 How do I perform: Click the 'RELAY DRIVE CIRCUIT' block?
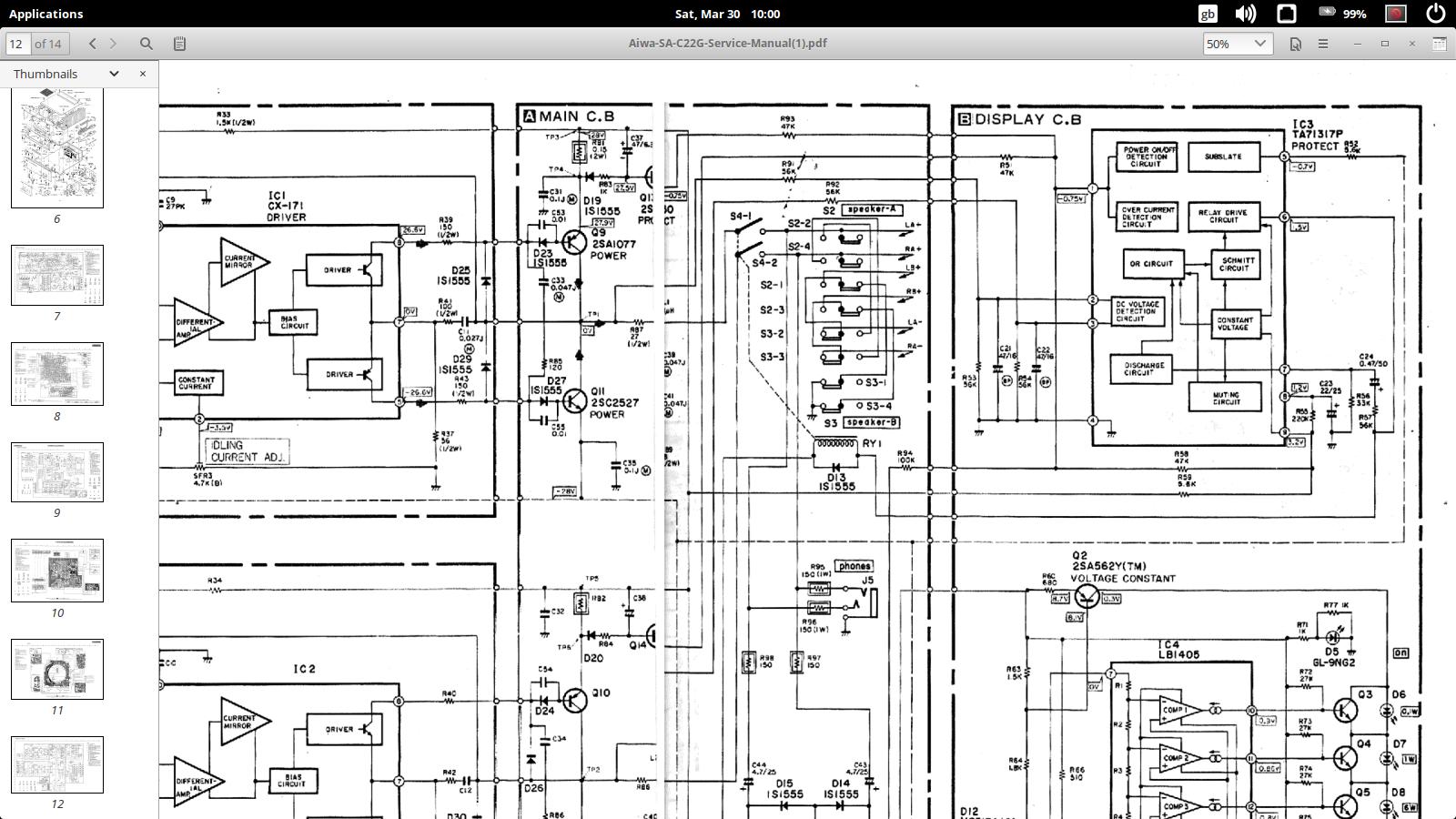point(1224,217)
